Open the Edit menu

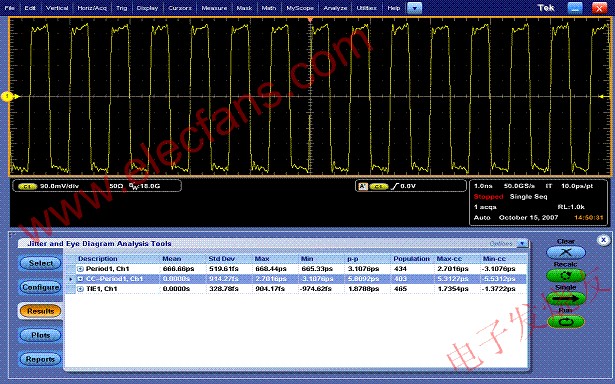(30, 8)
